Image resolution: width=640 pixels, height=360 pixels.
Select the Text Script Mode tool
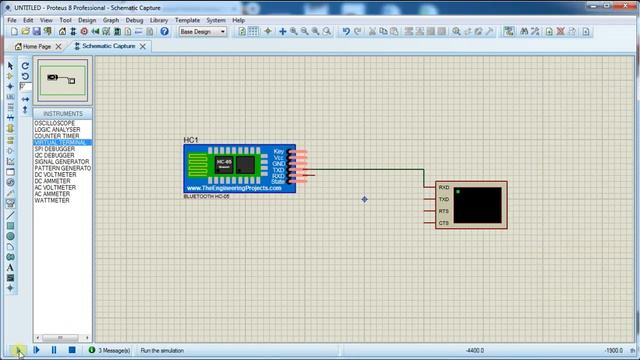(x=10, y=107)
